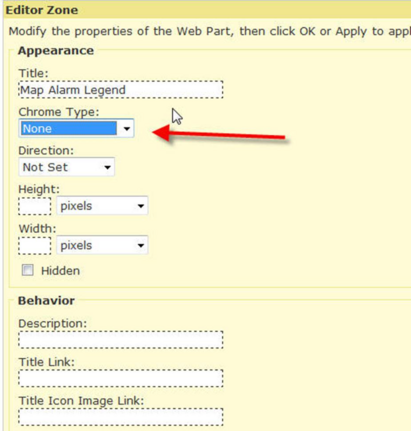Focus the Title Link text field
The height and width of the screenshot is (431, 411).
tap(121, 378)
